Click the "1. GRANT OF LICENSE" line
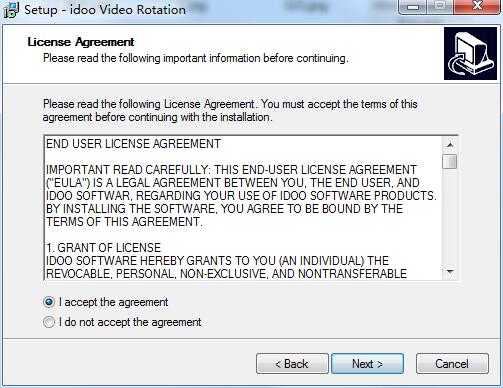 click(x=103, y=248)
